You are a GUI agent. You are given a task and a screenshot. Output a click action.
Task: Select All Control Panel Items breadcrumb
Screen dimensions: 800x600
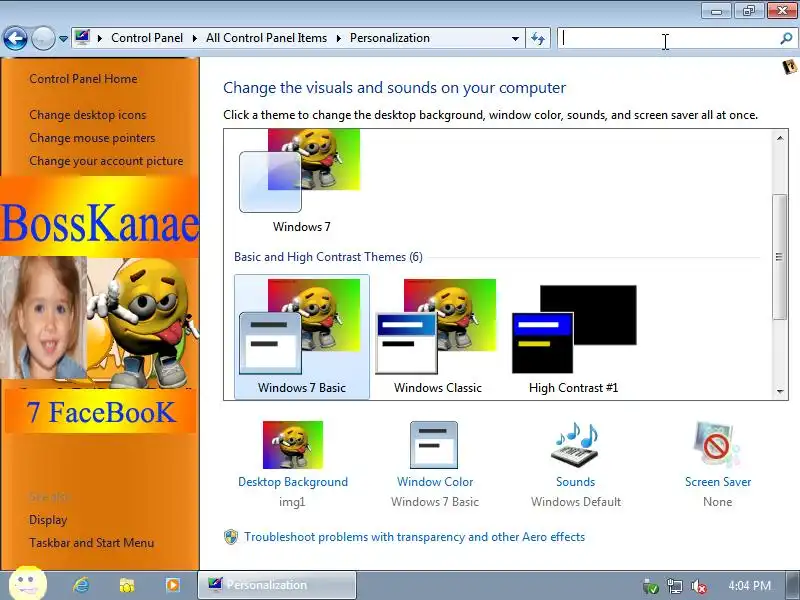266,38
